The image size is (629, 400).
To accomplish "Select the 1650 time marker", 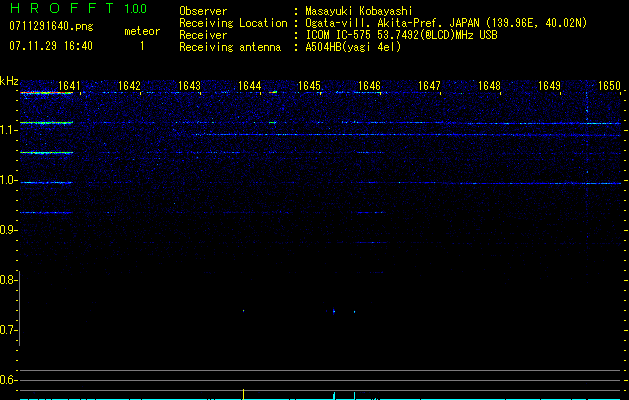I will coord(609,86).
